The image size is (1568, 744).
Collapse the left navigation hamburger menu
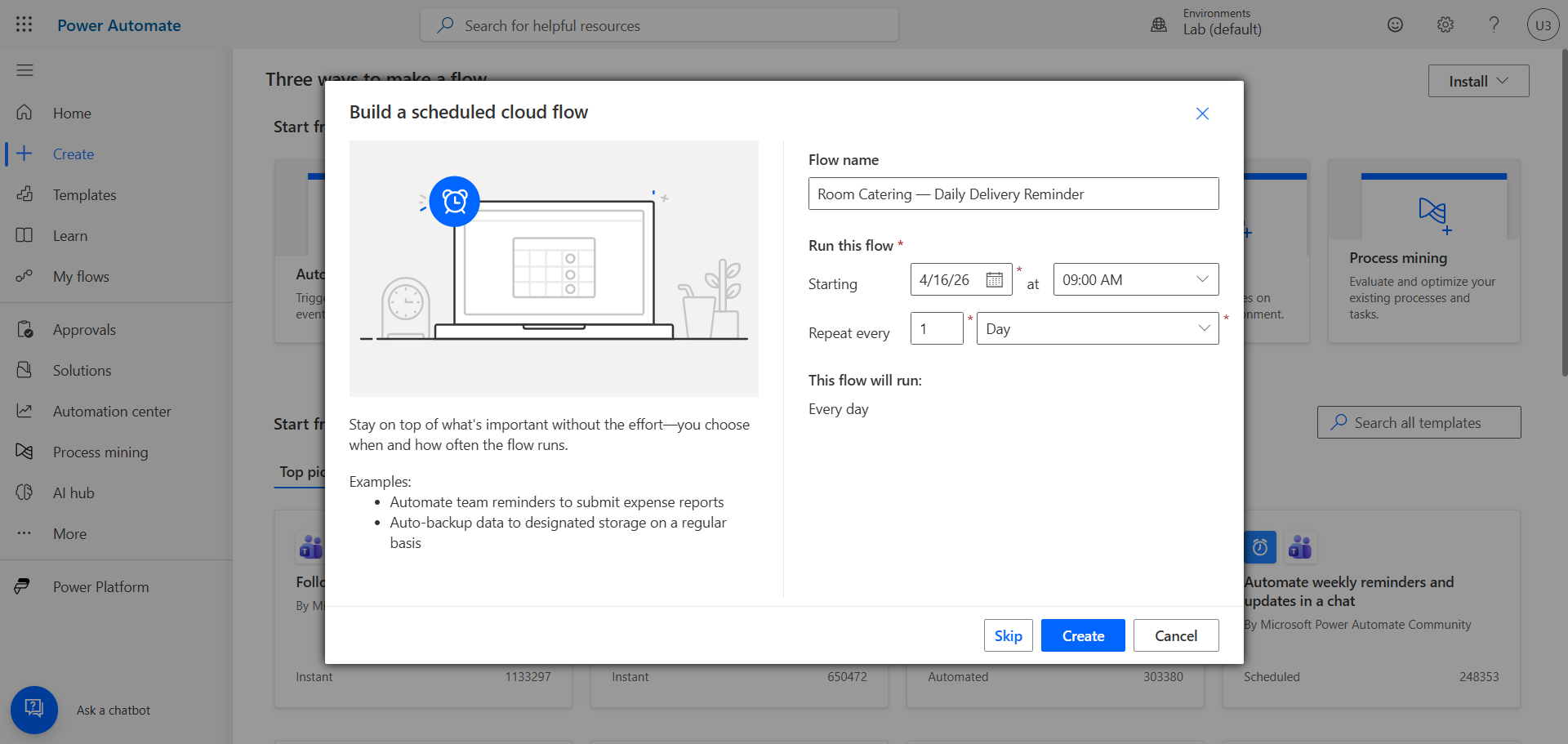coord(24,70)
